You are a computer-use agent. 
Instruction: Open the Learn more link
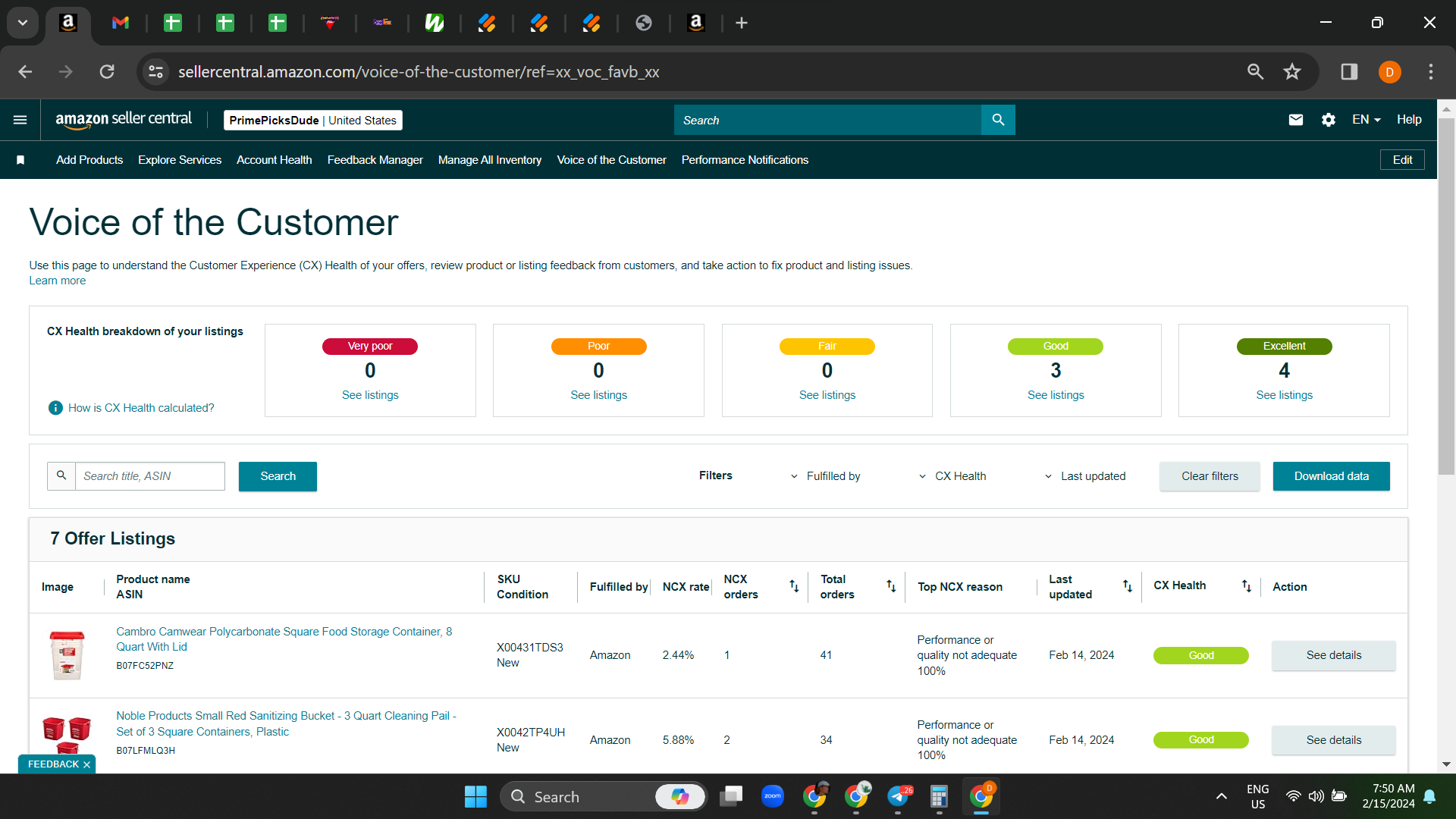click(58, 281)
